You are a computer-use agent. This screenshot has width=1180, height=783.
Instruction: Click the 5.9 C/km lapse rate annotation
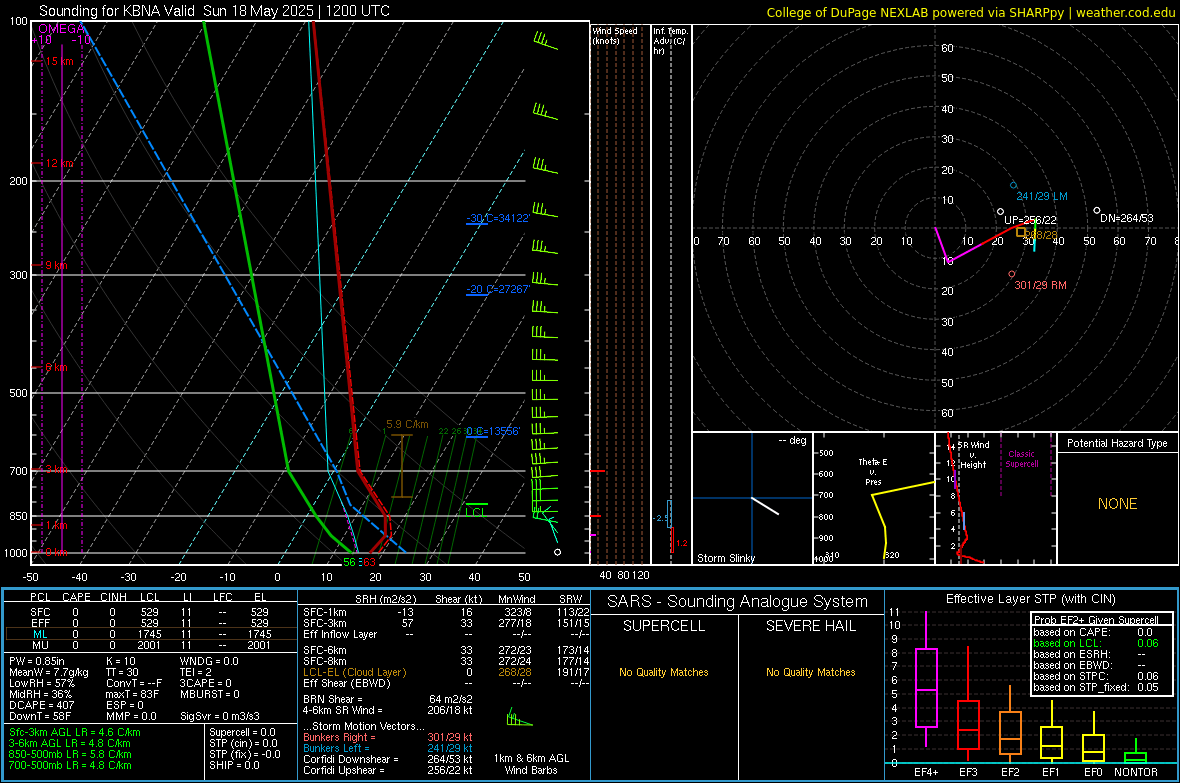click(x=407, y=425)
